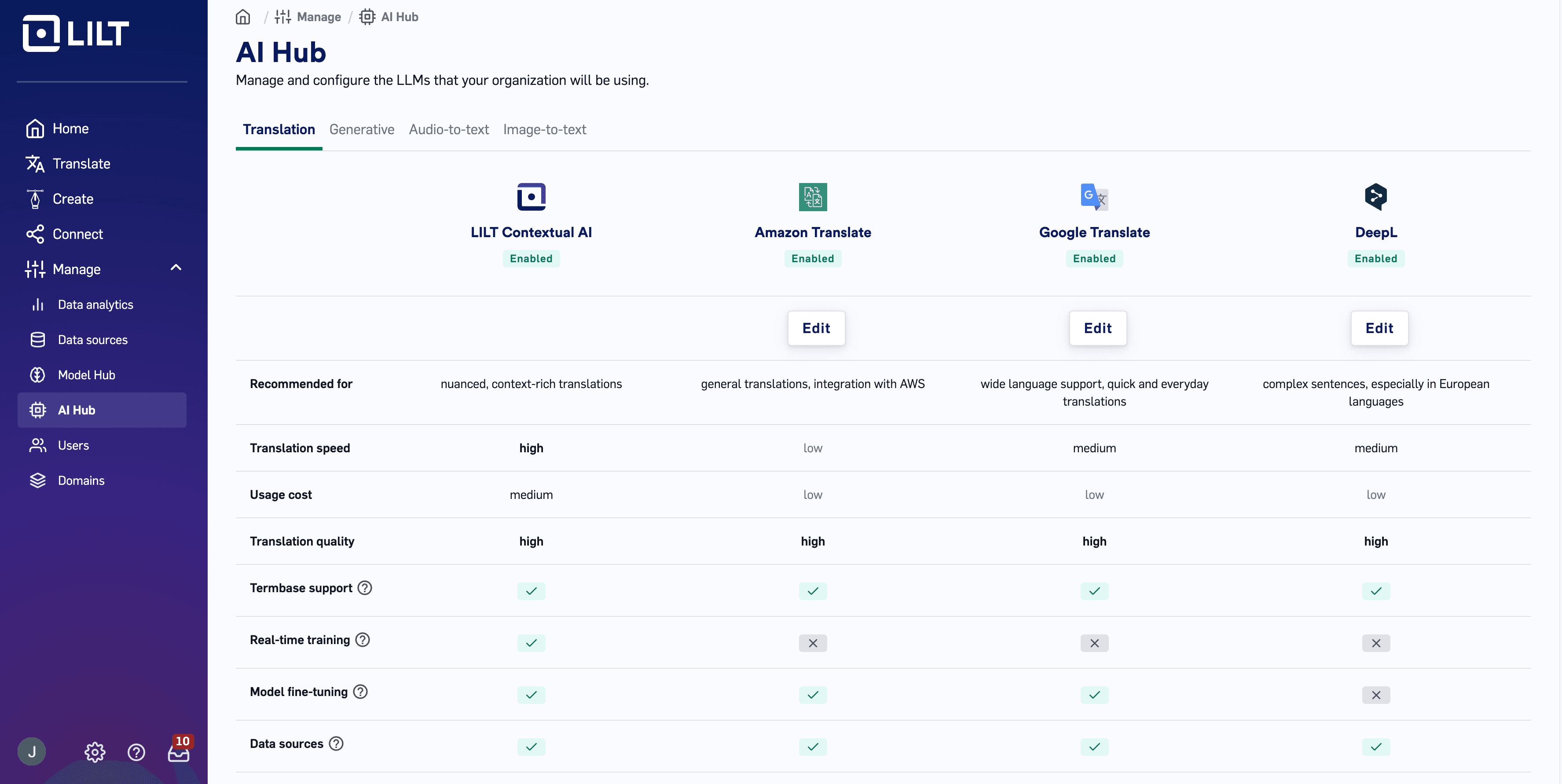Click Real-time training X for Google Translate
Image resolution: width=1562 pixels, height=784 pixels.
[x=1094, y=643]
